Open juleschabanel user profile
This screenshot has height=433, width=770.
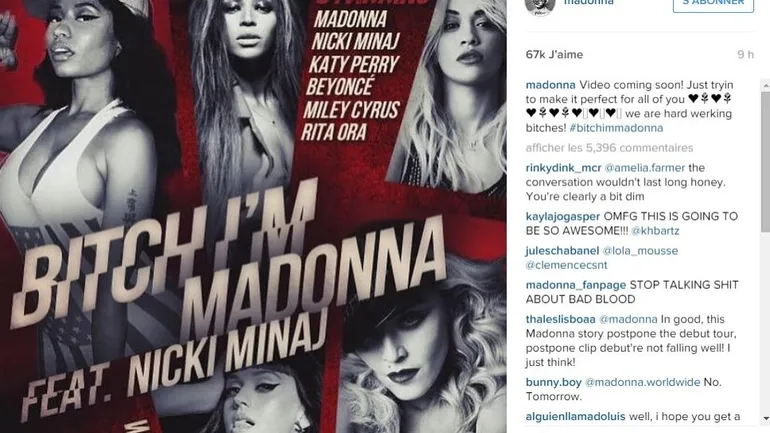pyautogui.click(x=562, y=251)
